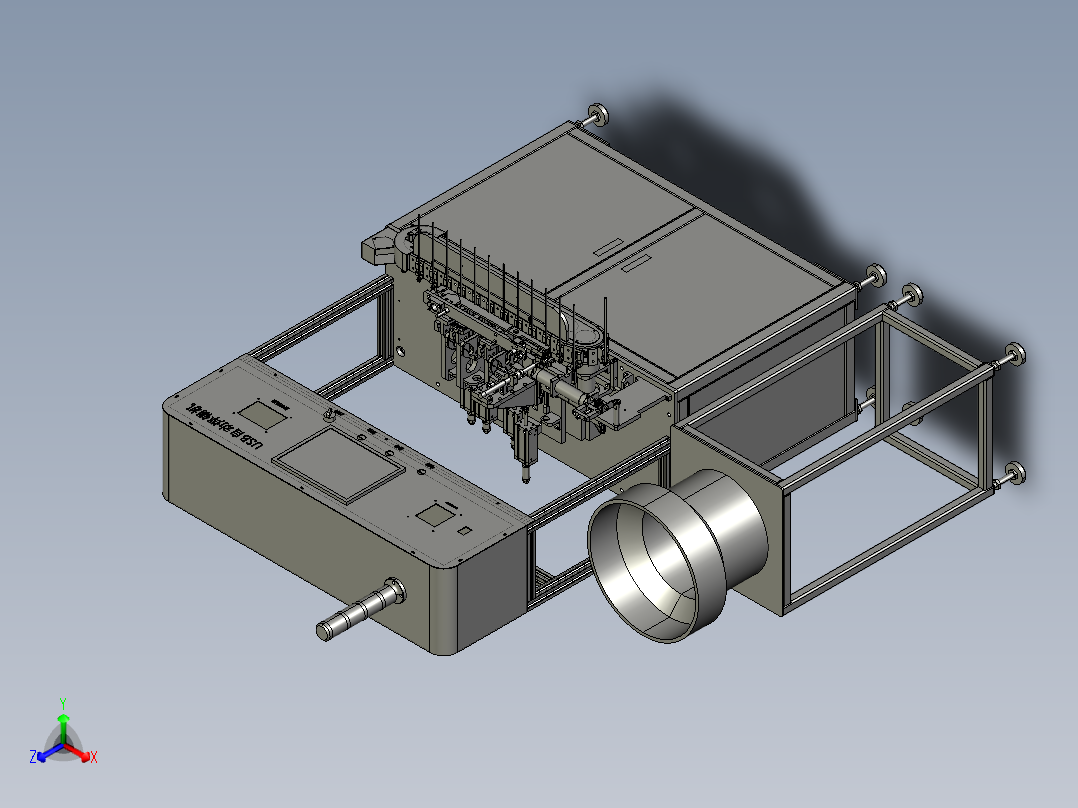Select the stepped shaft protruding from the control box
This screenshot has height=808, width=1078.
[361, 609]
